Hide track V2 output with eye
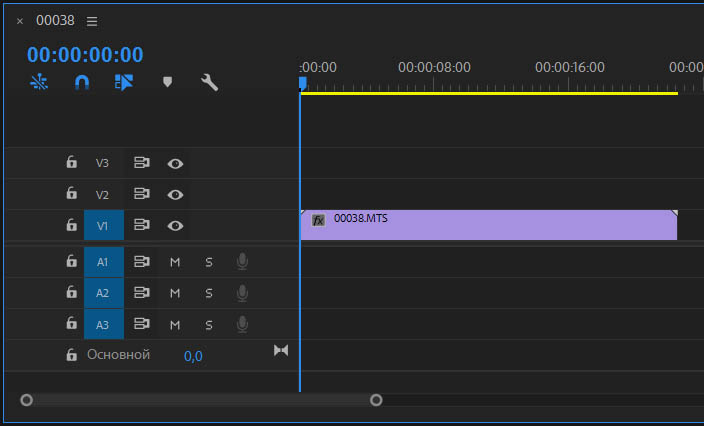 coord(175,195)
